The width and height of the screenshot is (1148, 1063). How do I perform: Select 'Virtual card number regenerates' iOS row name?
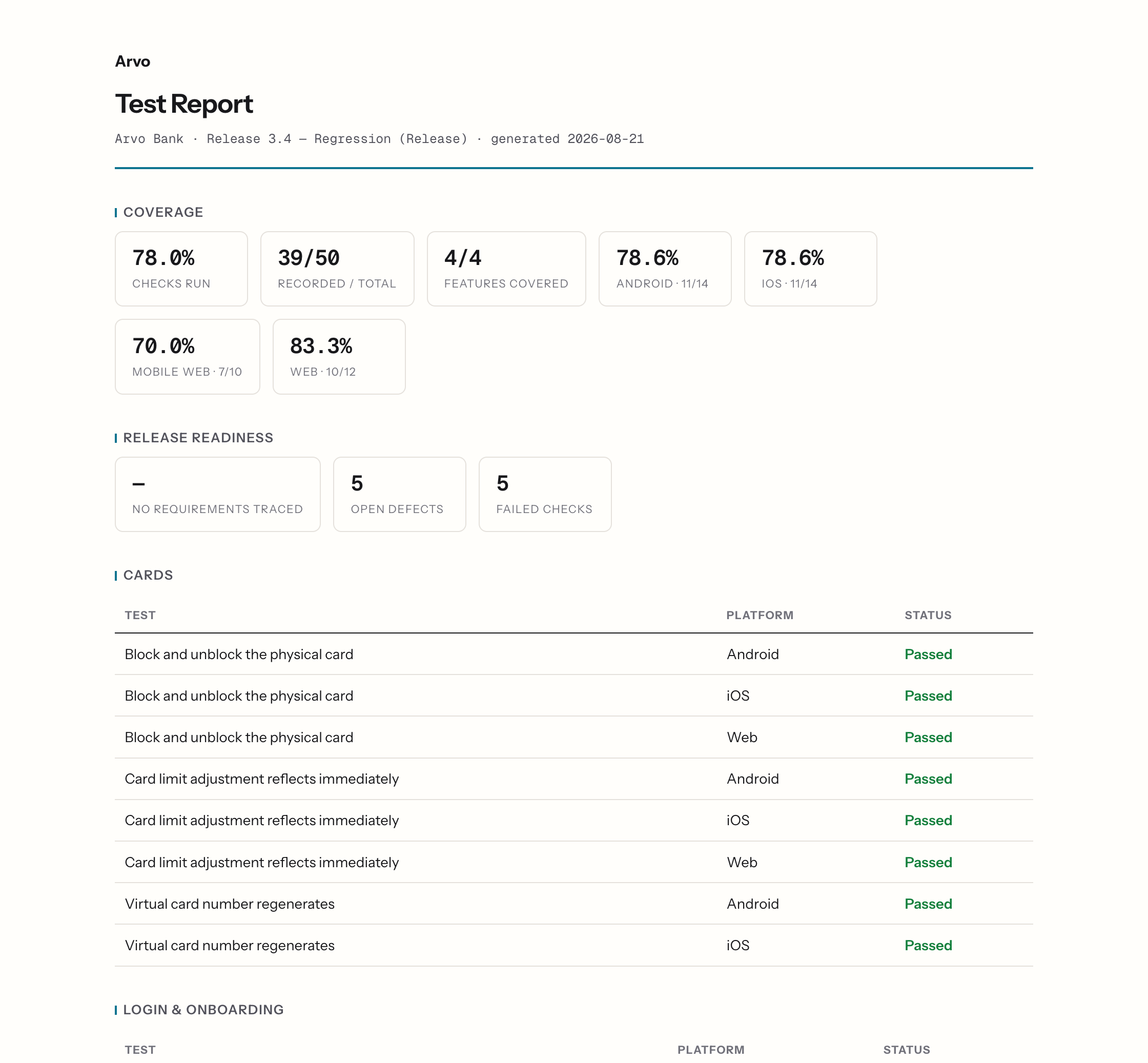pos(230,945)
